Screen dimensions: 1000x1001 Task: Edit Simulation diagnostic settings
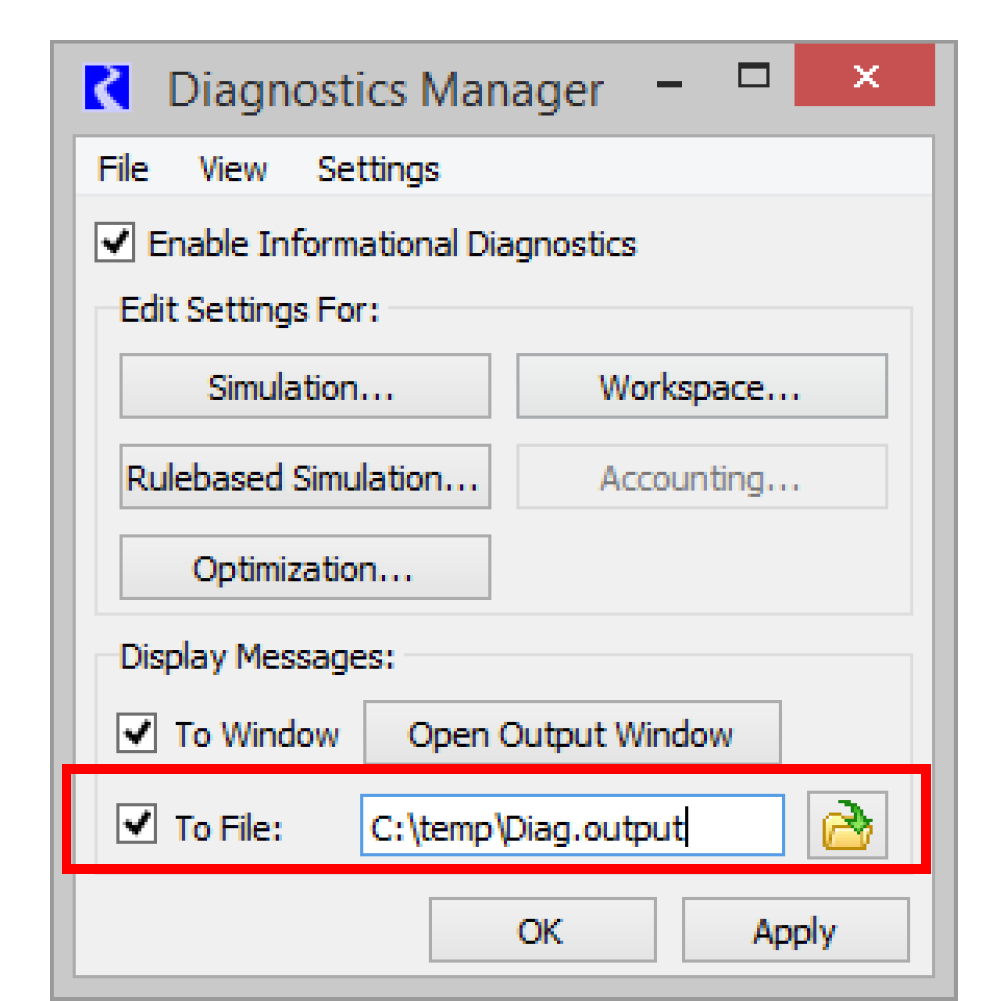click(x=305, y=387)
